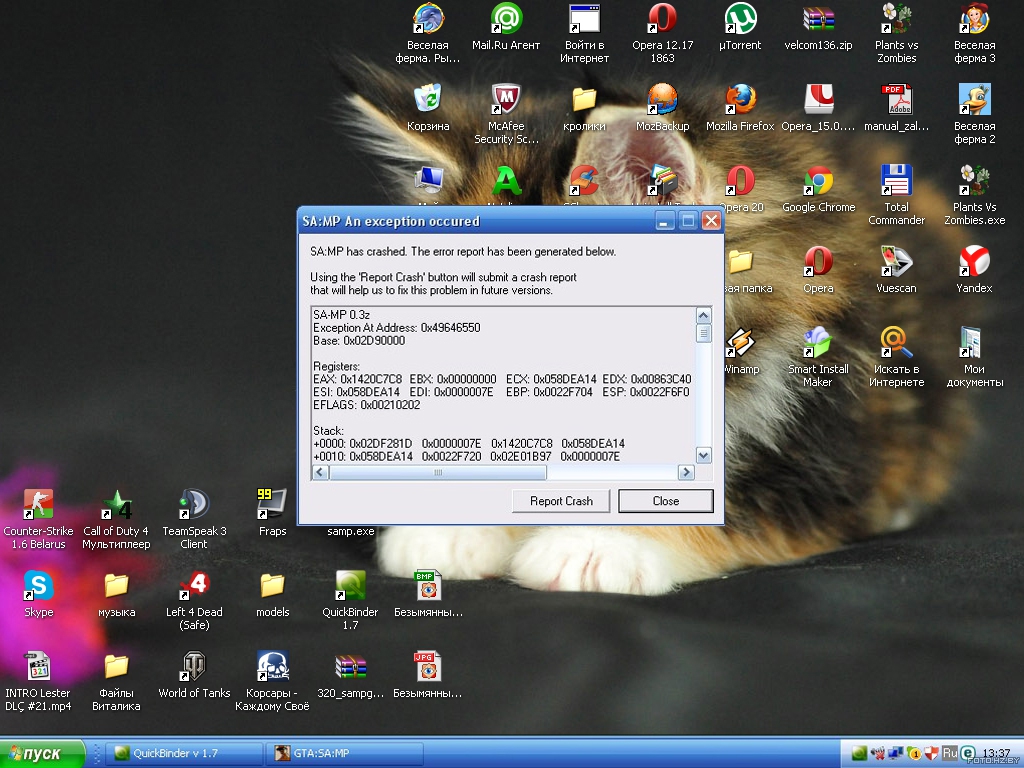Launch the Left 4 Dead (Safe) shortcut
The width and height of the screenshot is (1024, 768).
click(x=194, y=601)
